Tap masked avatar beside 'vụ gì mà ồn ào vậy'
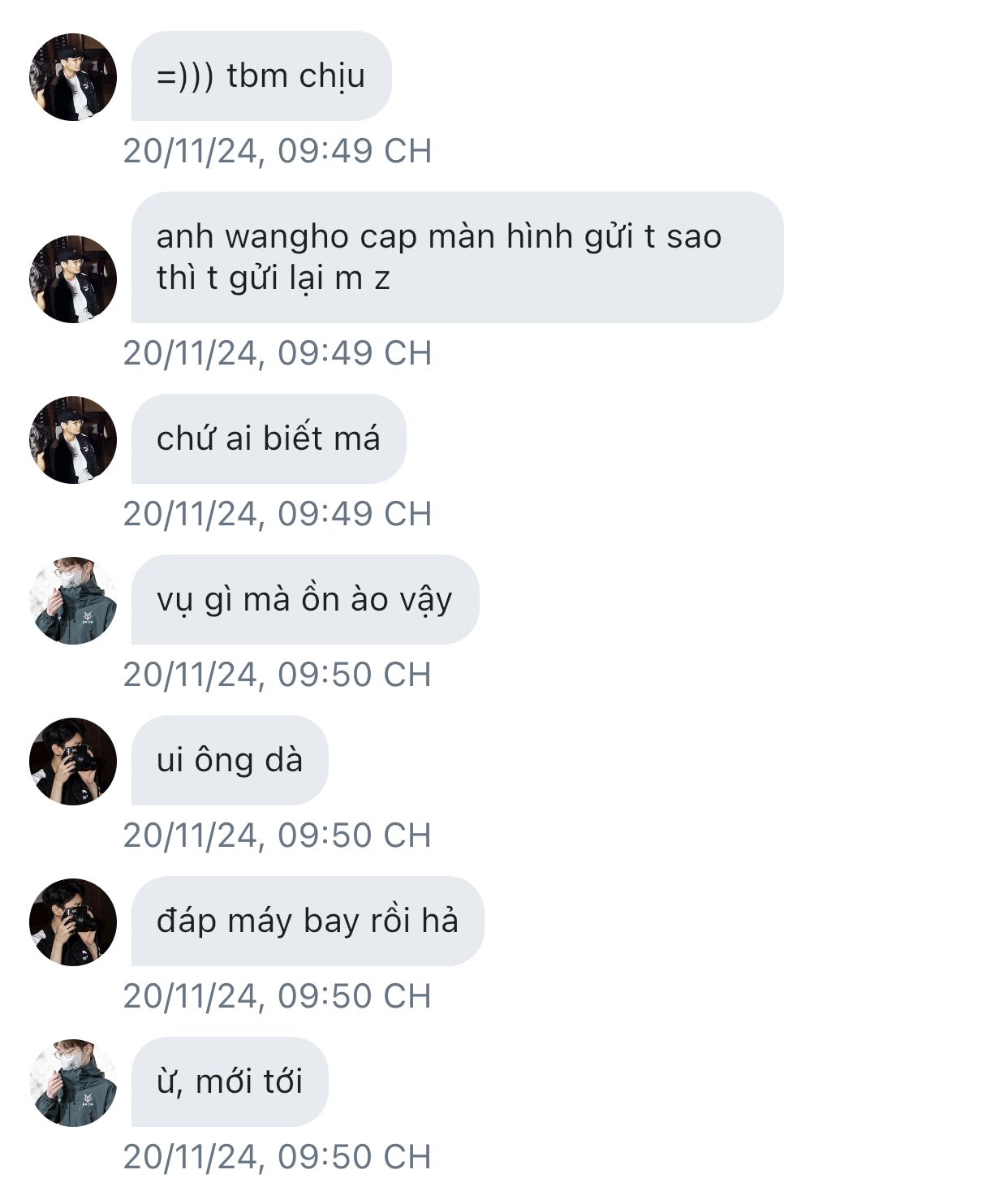 point(73,601)
